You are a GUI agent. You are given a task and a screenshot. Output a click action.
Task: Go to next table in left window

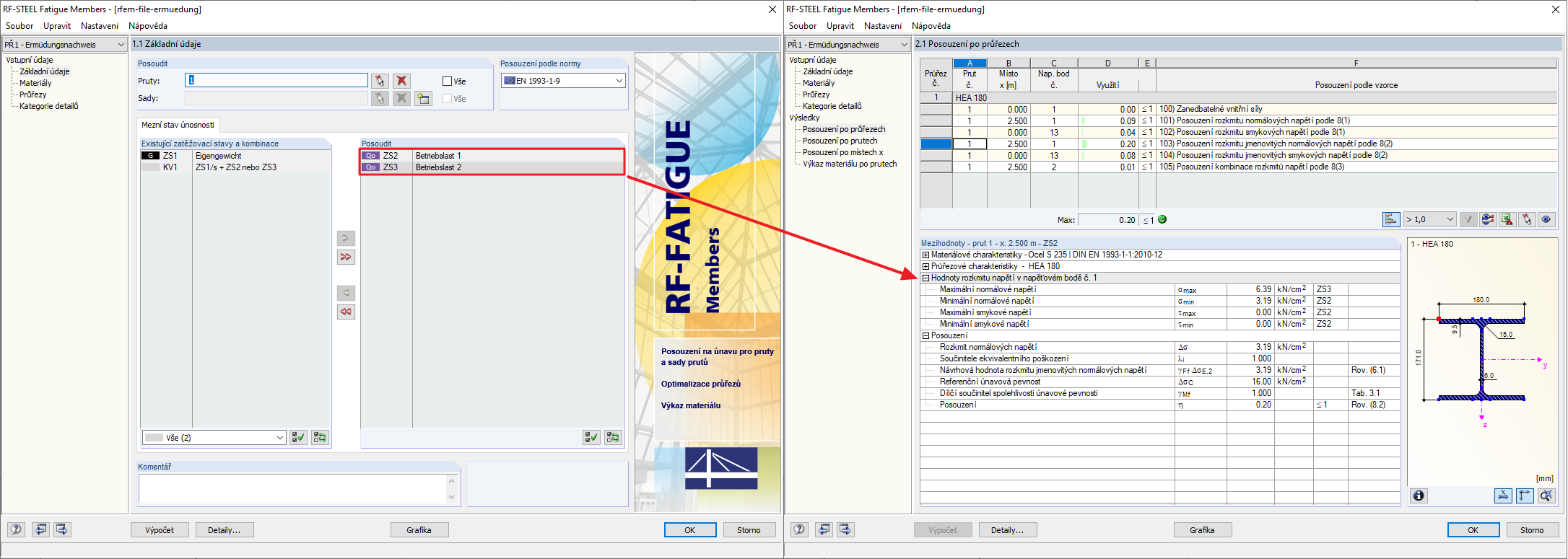pos(62,529)
